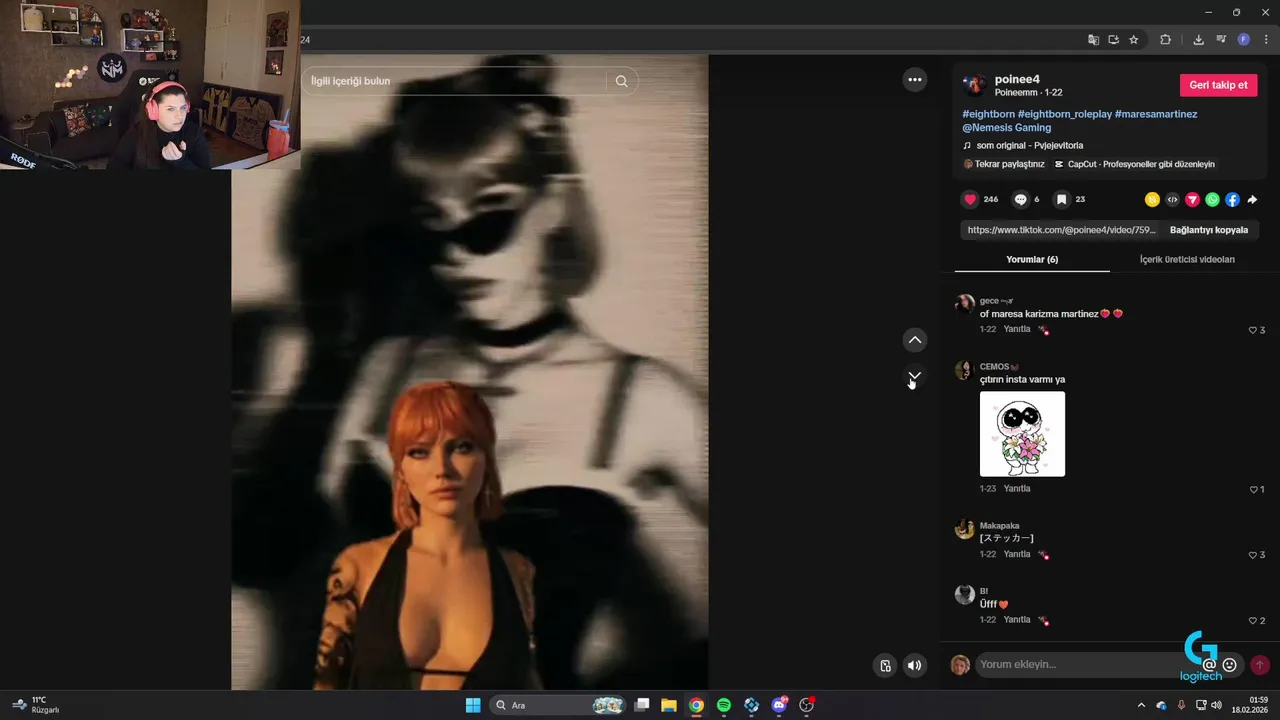This screenshot has height=720, width=1280.
Task: Click the magnifier icon in the search box
Action: pyautogui.click(x=621, y=81)
